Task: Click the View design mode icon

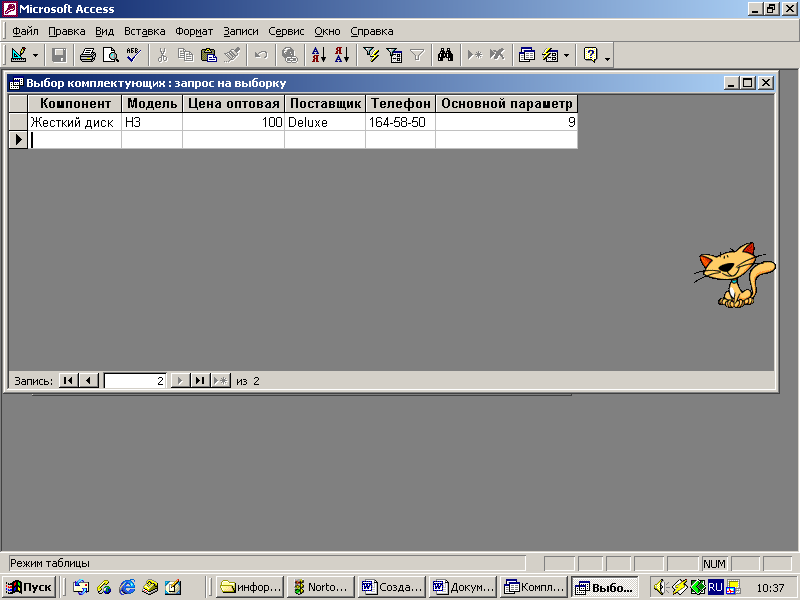Action: pyautogui.click(x=18, y=55)
